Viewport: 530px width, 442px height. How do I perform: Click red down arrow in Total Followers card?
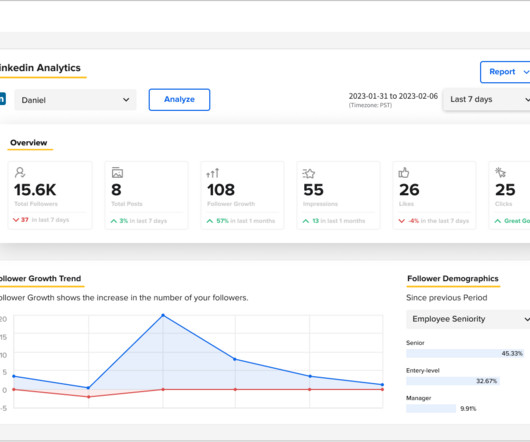[16, 220]
